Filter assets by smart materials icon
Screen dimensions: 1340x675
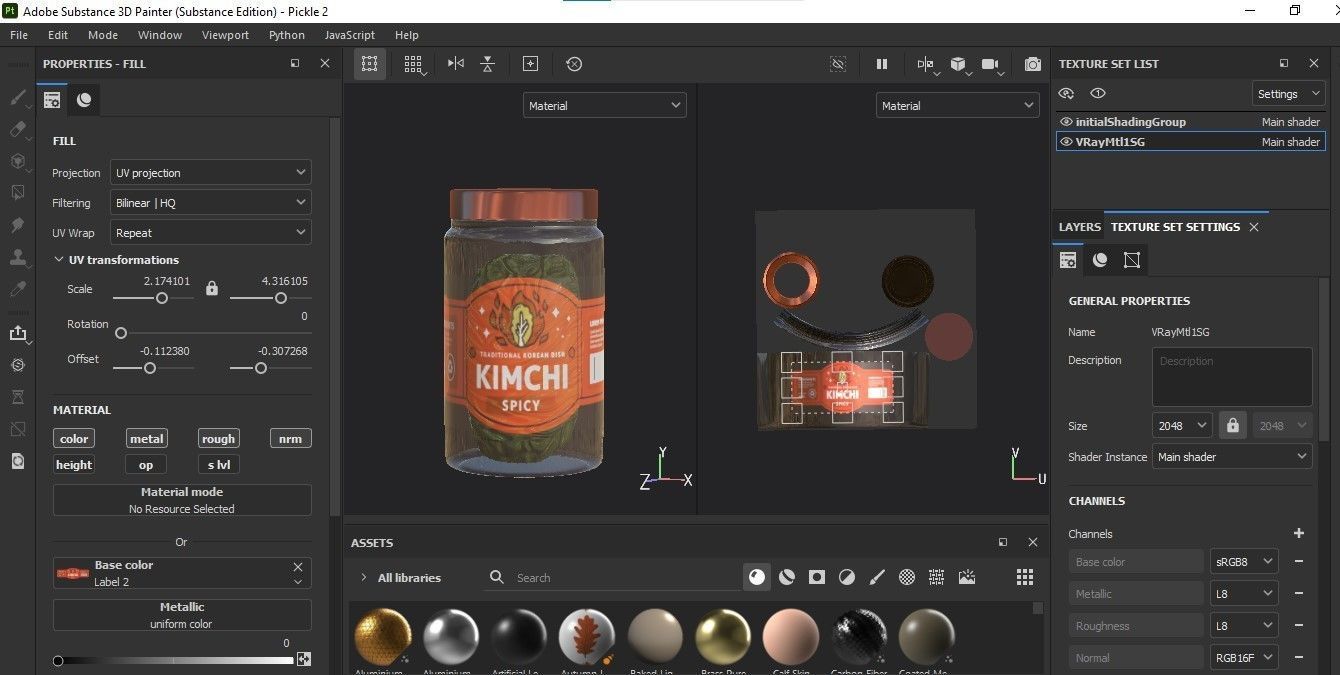click(x=787, y=577)
